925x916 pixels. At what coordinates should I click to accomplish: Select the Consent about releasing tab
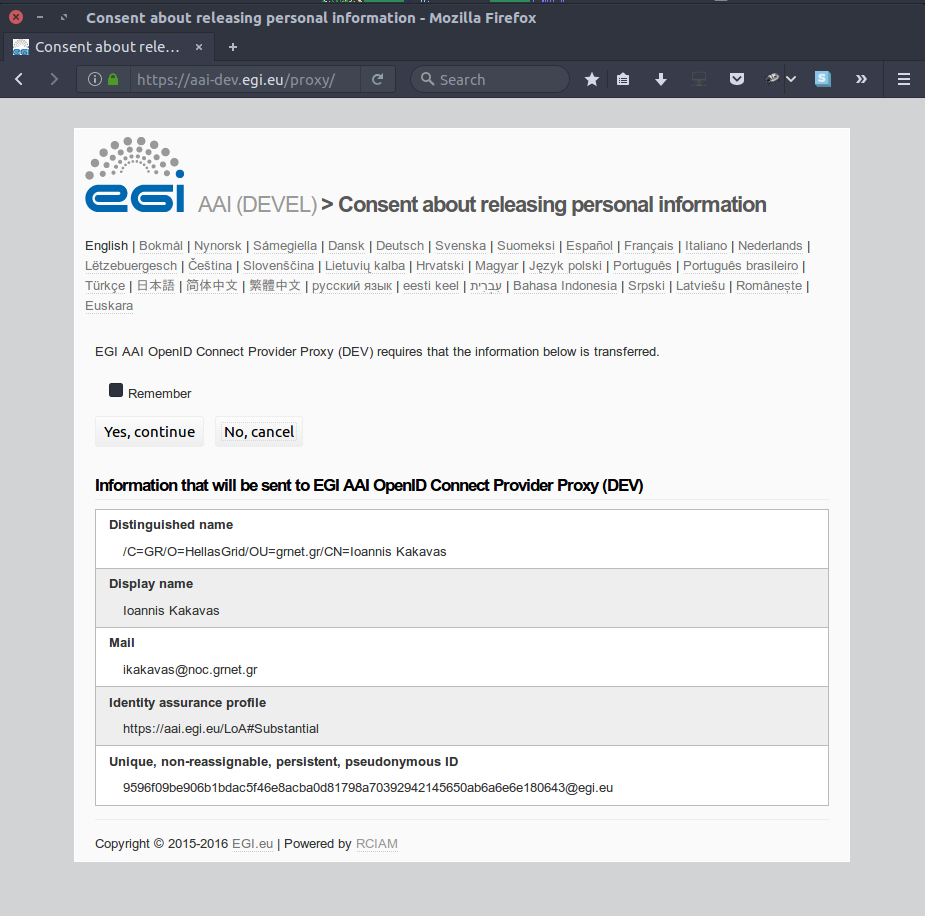pos(106,47)
